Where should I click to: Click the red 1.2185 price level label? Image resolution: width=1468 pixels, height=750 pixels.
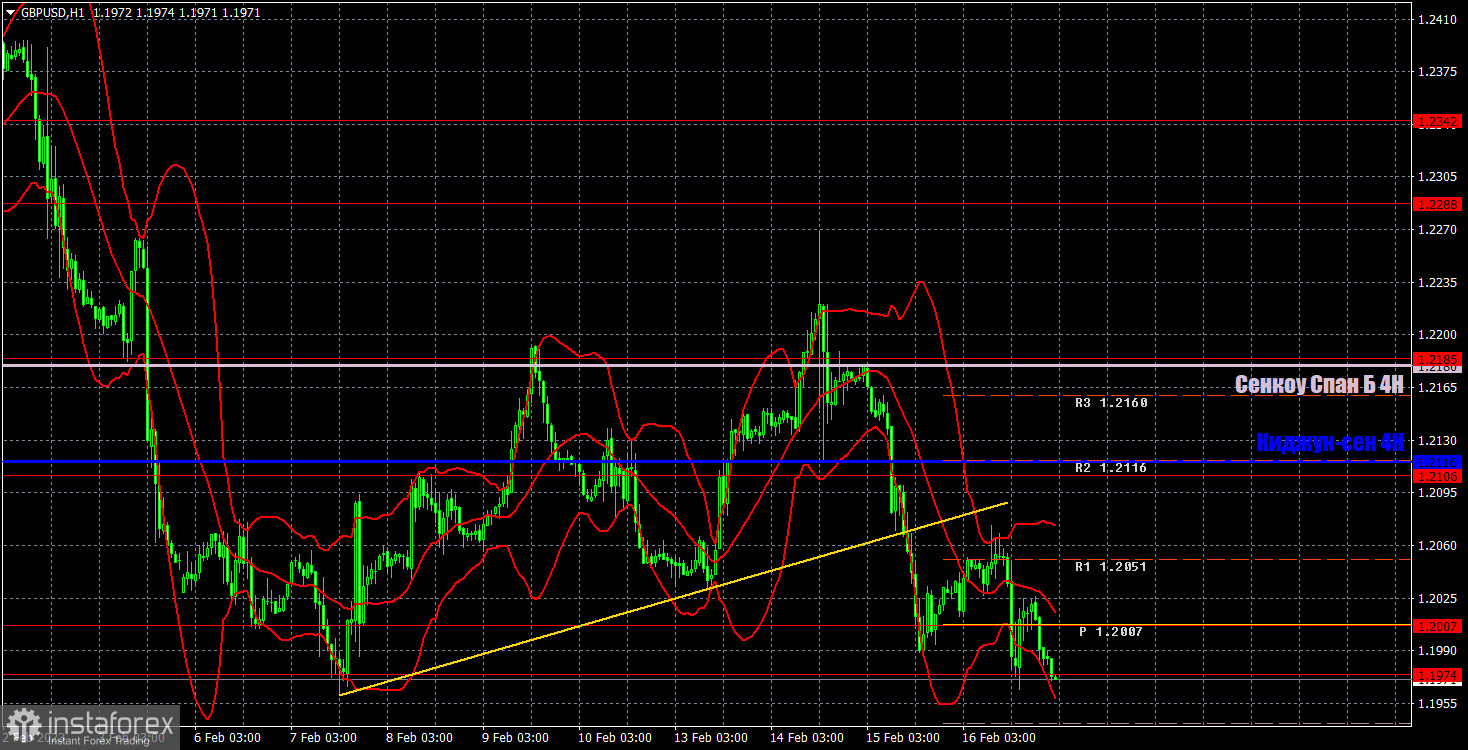[1439, 359]
